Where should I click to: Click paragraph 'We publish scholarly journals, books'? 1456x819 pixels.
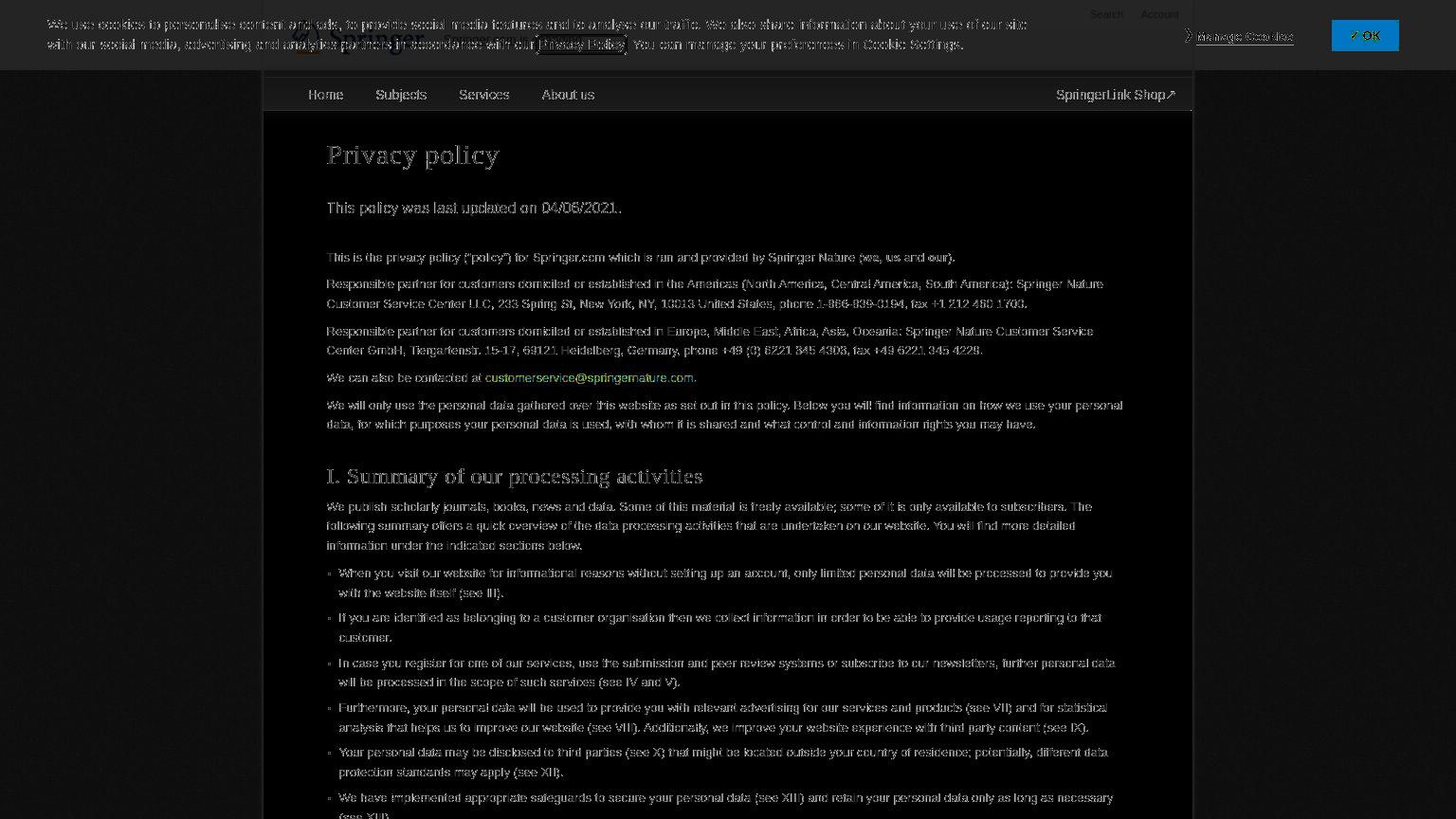(709, 526)
